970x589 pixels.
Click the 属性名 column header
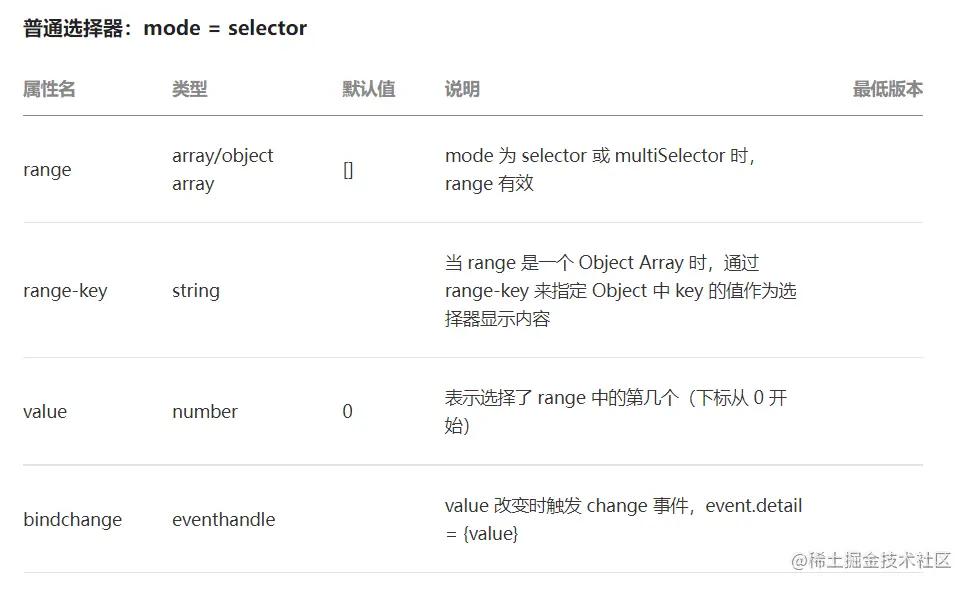(x=49, y=89)
